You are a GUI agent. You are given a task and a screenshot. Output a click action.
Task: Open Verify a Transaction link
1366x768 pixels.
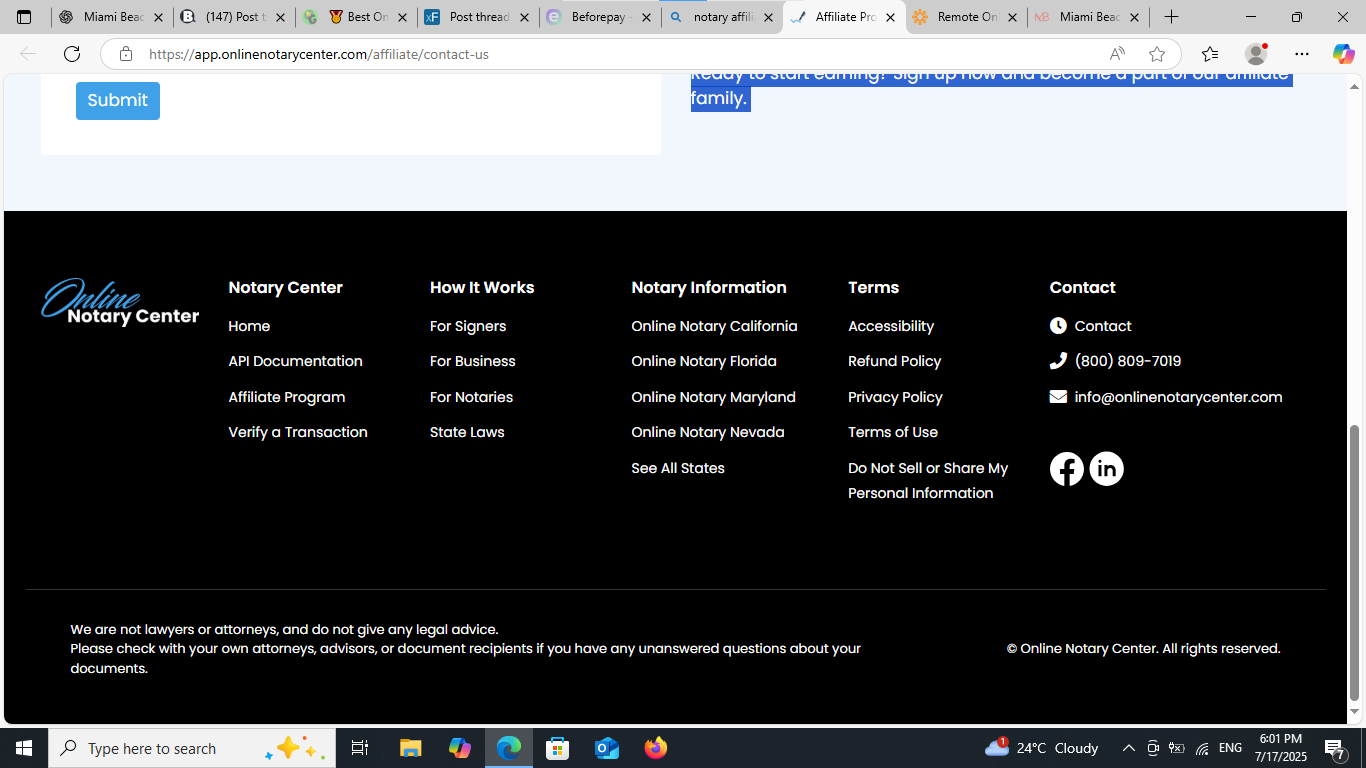pos(298,432)
